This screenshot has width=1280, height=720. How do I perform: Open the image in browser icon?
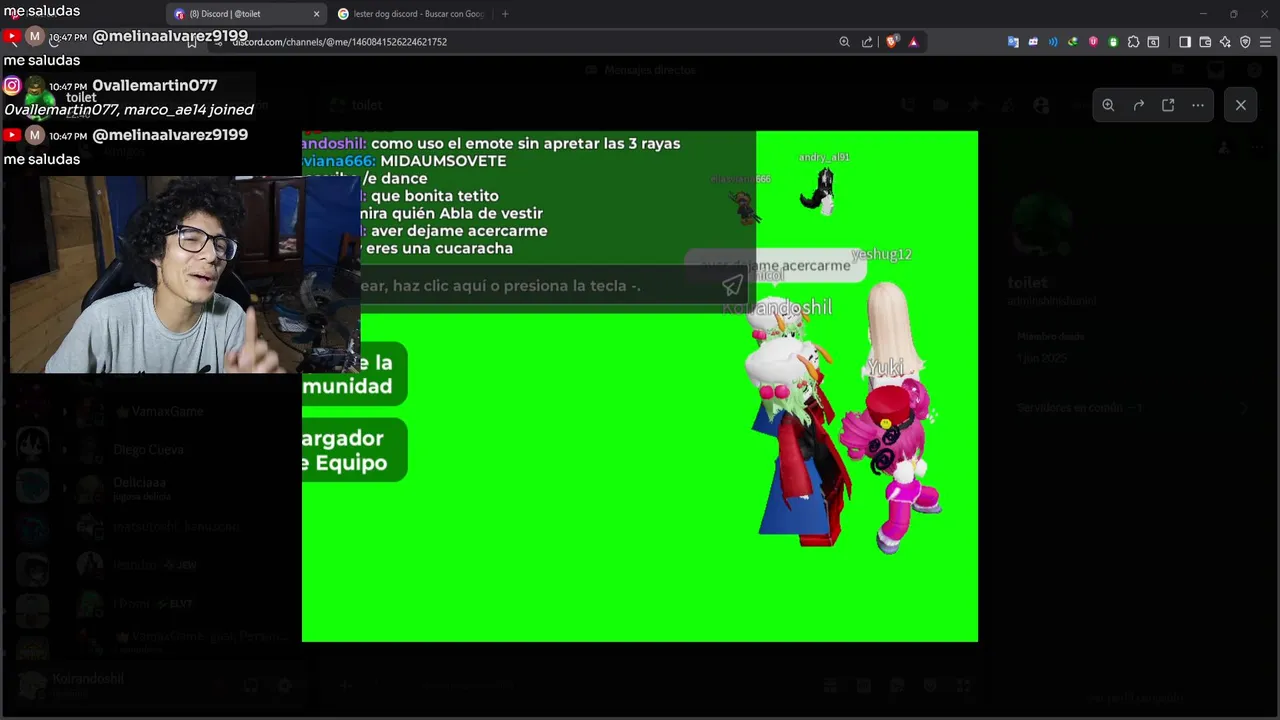[1168, 105]
